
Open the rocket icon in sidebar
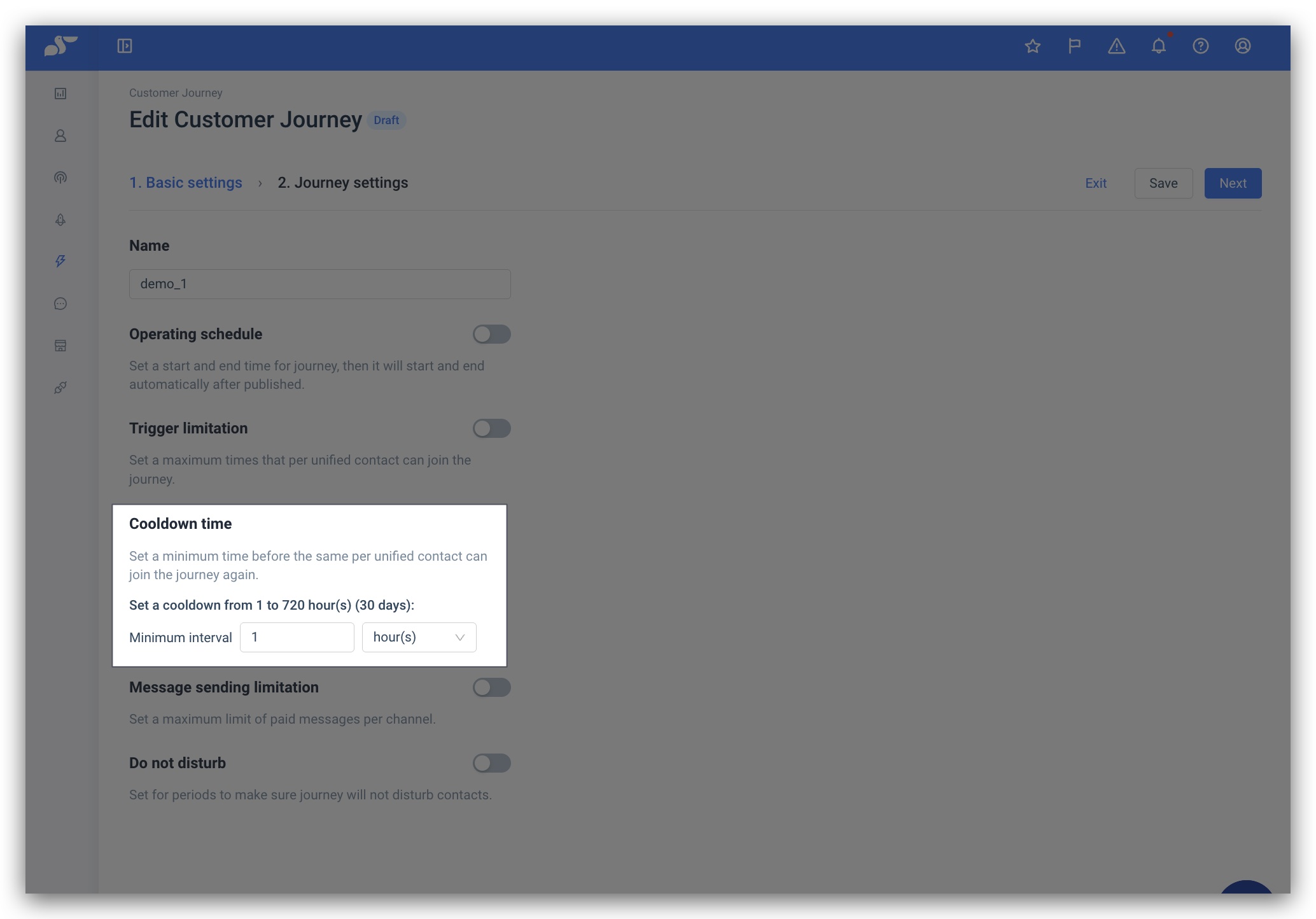[60, 220]
